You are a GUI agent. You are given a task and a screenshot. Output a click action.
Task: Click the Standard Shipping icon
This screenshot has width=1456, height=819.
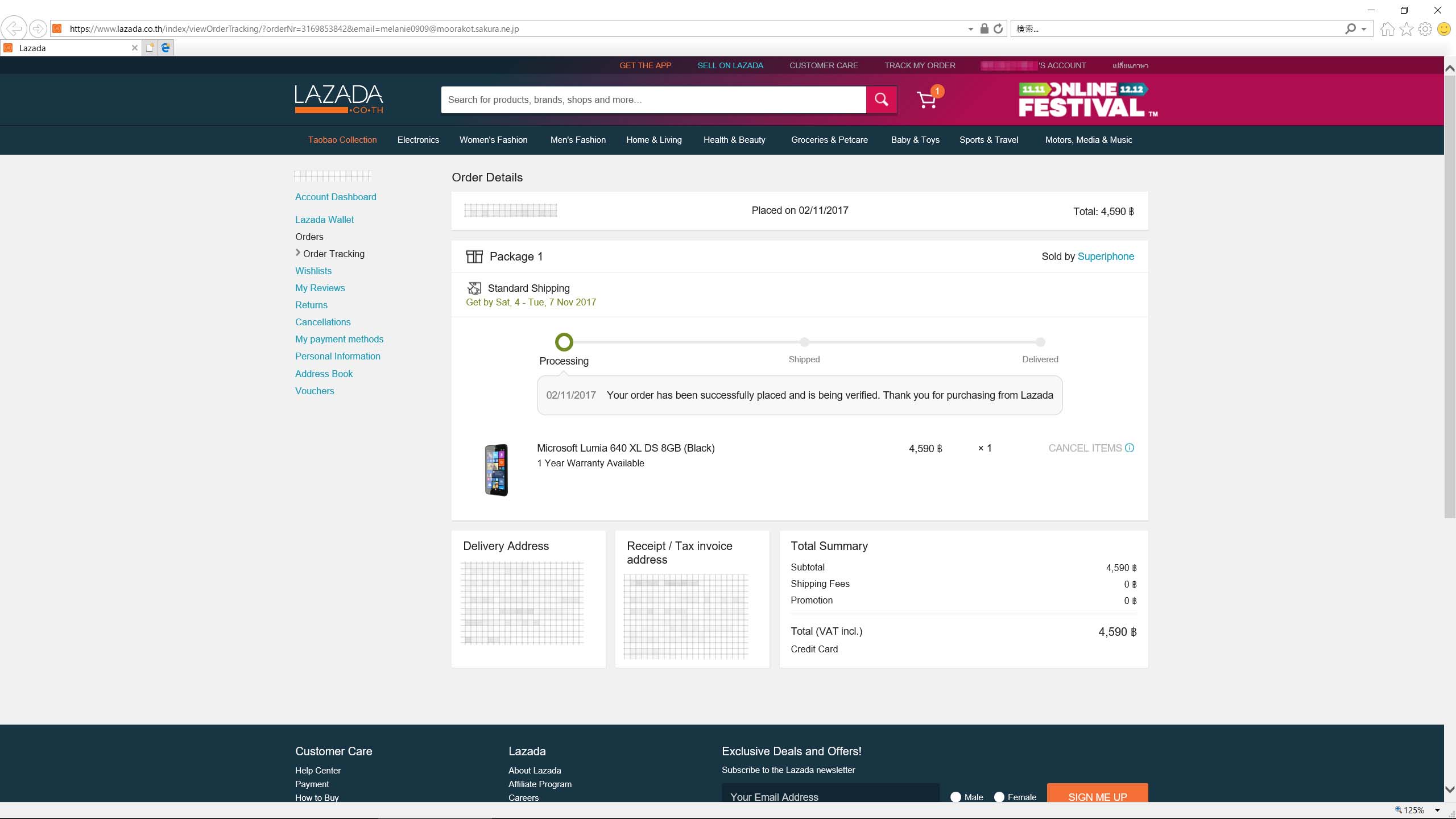[x=474, y=288]
